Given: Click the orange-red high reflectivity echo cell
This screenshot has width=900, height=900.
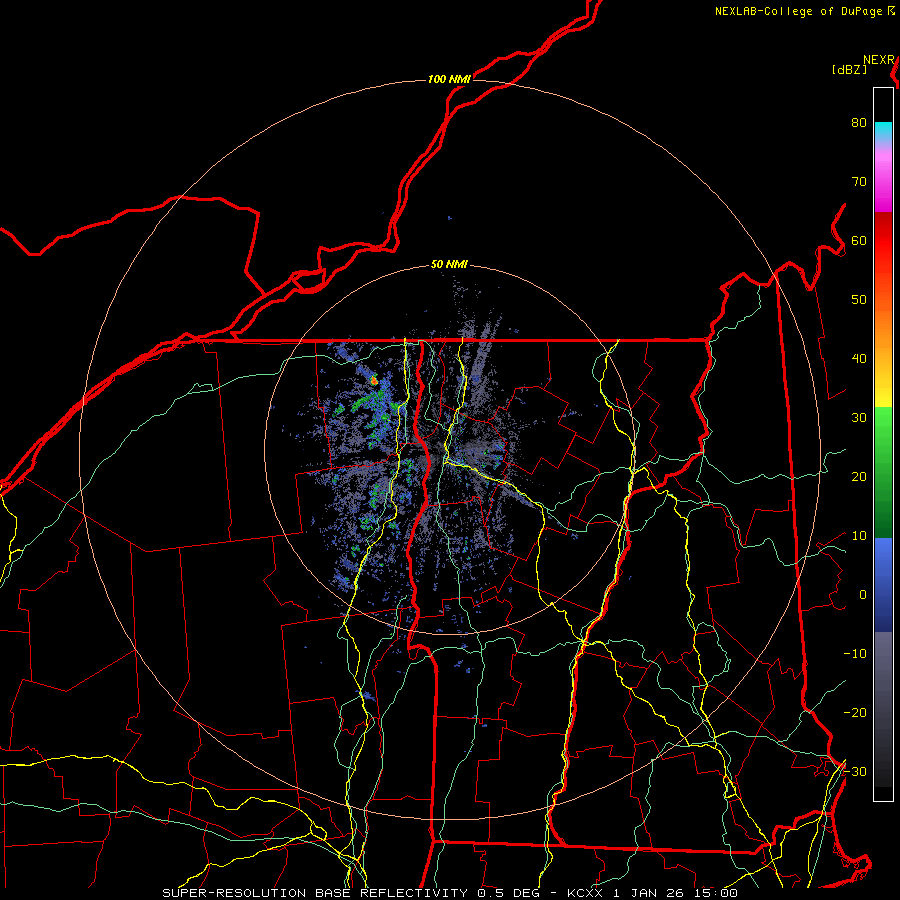Looking at the screenshot, I should point(374,380).
